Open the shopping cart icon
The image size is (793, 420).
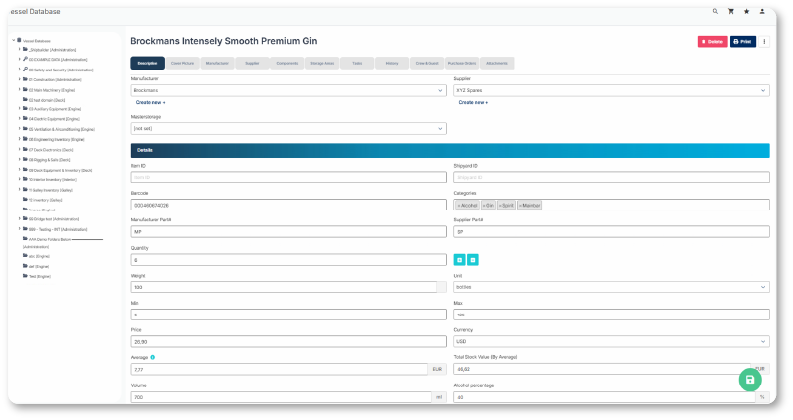pyautogui.click(x=731, y=11)
